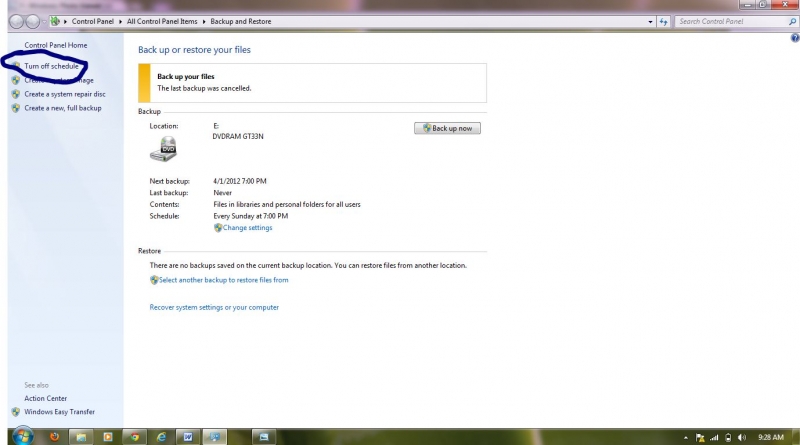Screen dimensions: 800x445
Task: Open the Change settings link
Action: (x=247, y=228)
